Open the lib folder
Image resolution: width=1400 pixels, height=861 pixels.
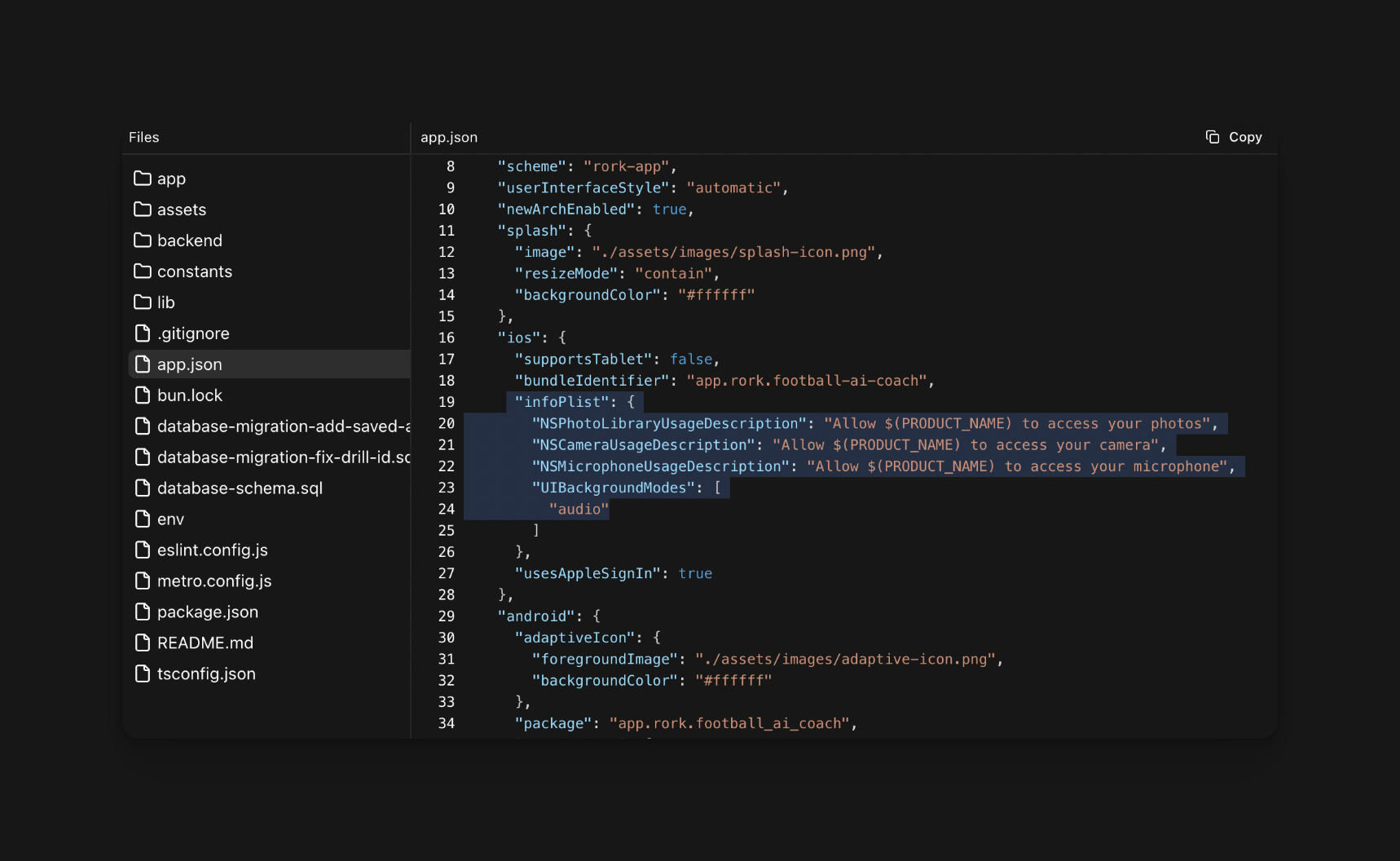point(269,302)
